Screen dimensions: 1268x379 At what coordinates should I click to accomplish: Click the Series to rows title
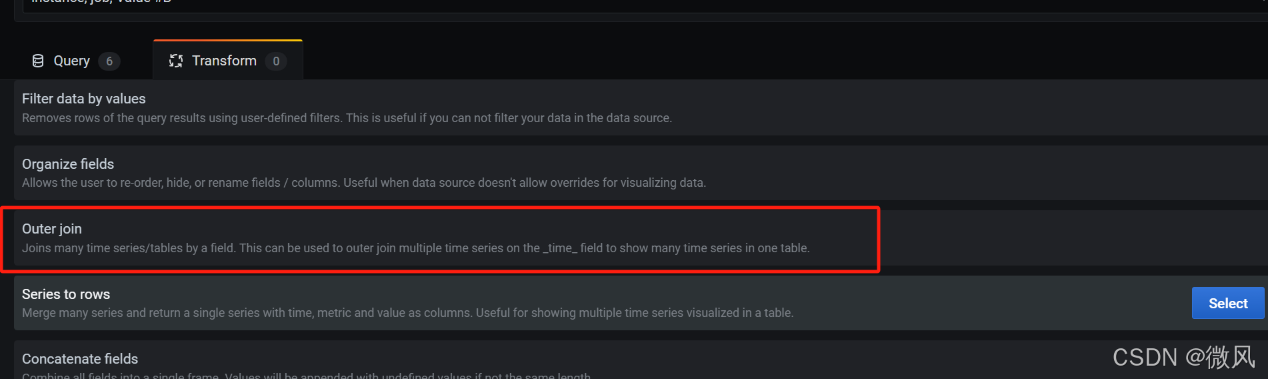pyautogui.click(x=66, y=294)
